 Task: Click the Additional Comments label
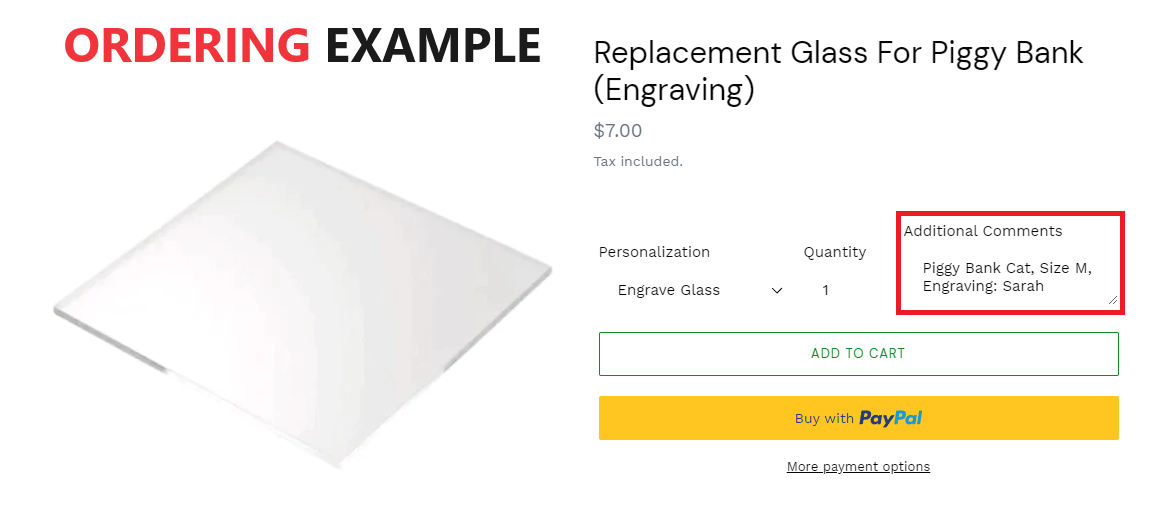[982, 231]
